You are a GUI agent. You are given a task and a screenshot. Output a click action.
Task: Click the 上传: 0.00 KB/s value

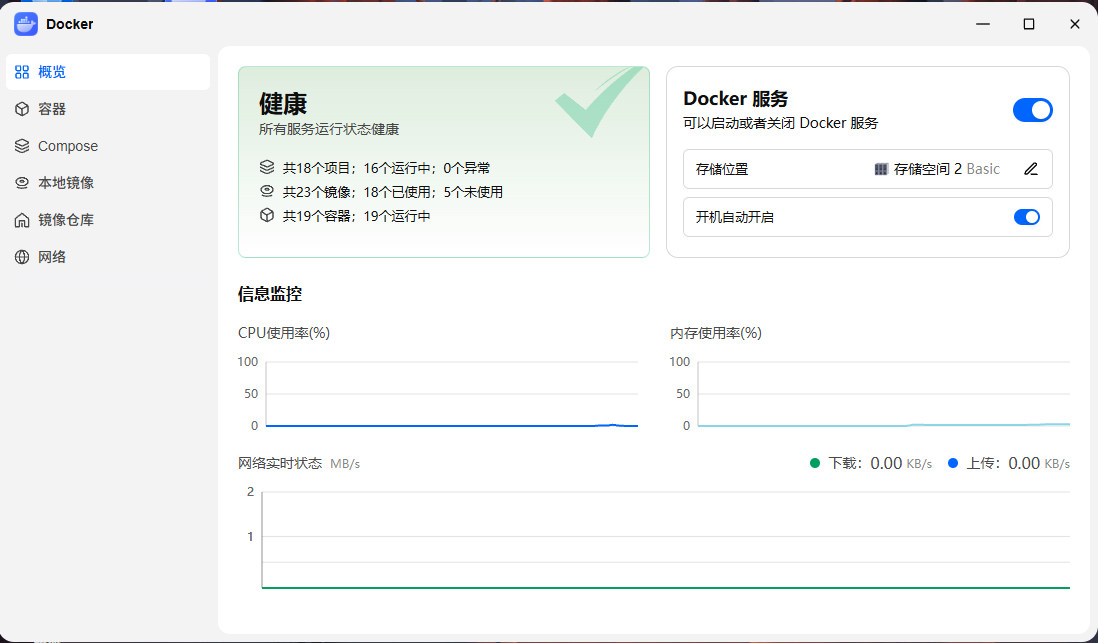click(1018, 464)
